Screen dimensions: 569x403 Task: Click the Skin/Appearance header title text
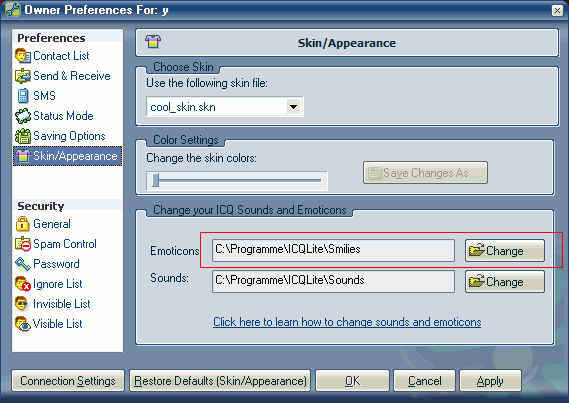347,43
